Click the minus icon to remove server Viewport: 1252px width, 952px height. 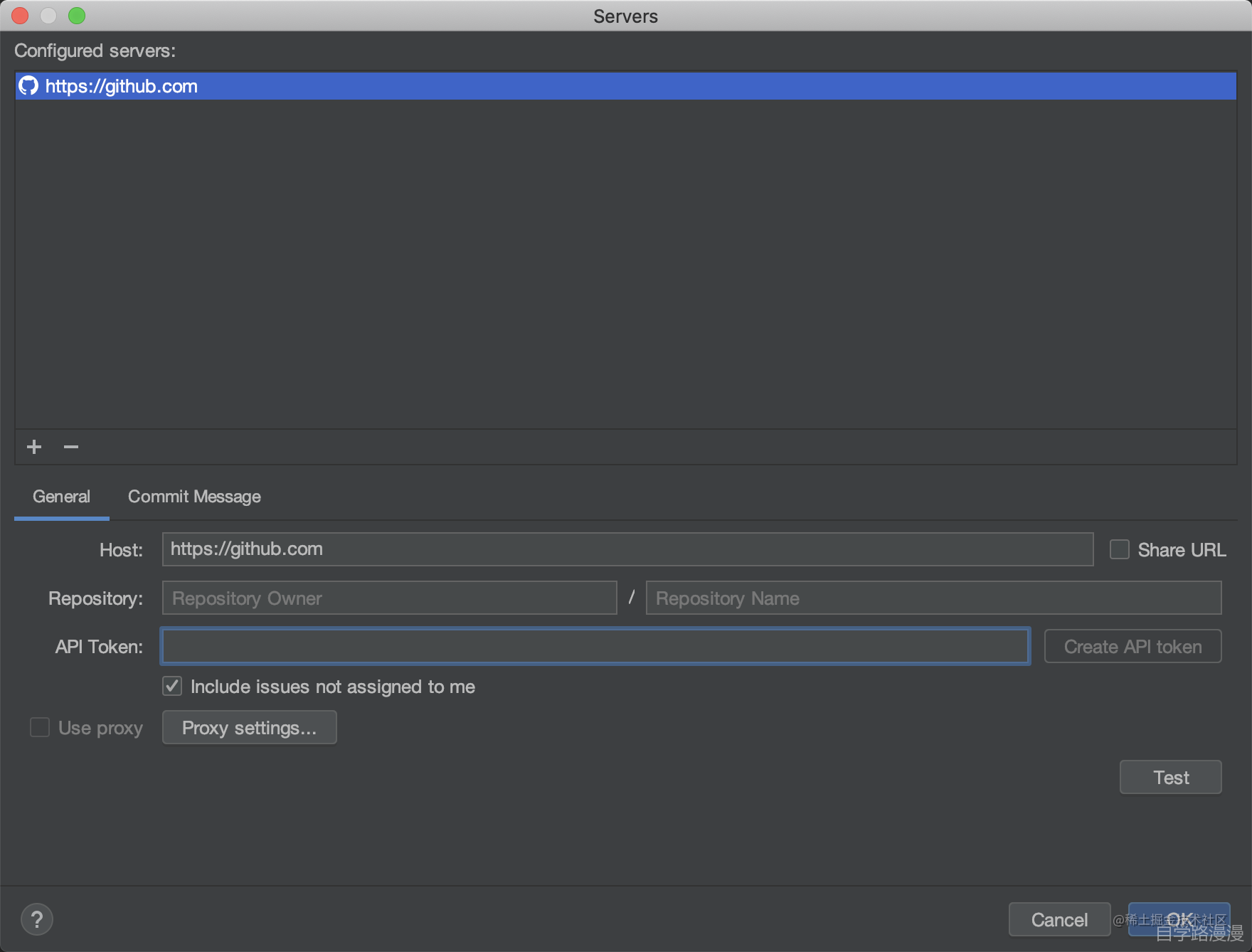(71, 447)
